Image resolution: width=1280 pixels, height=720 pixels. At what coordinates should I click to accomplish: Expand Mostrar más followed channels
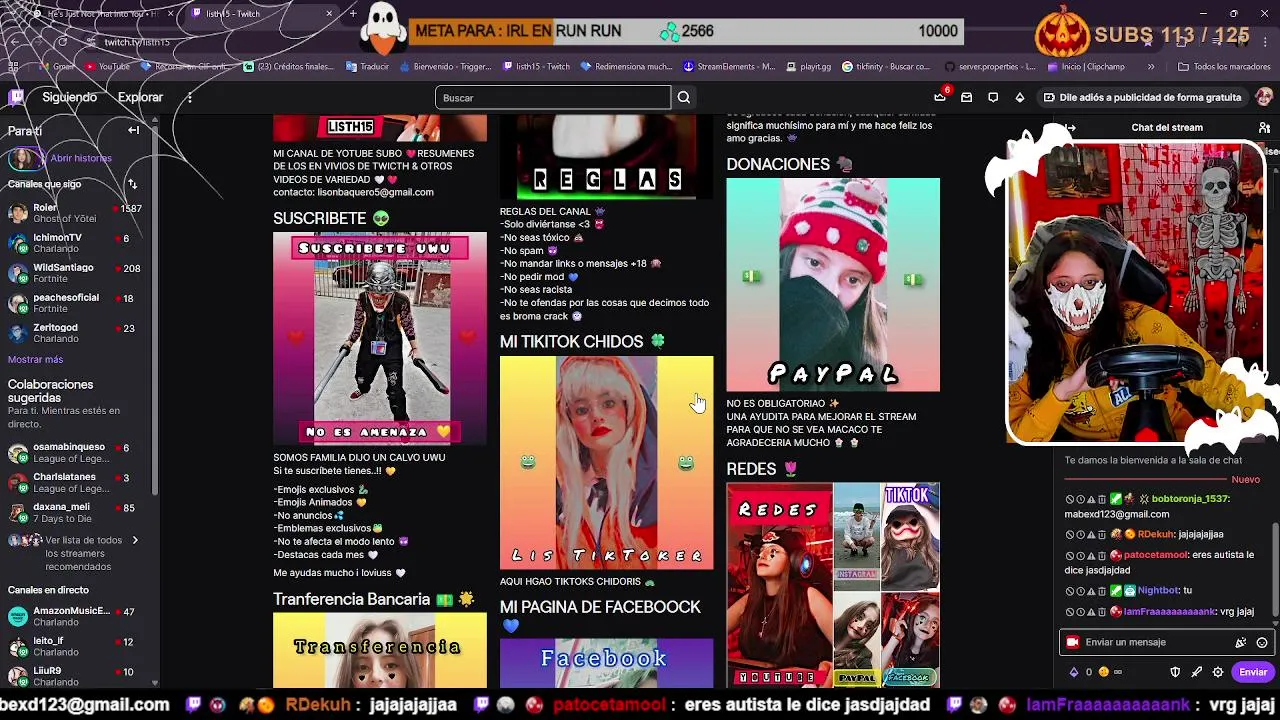point(36,359)
